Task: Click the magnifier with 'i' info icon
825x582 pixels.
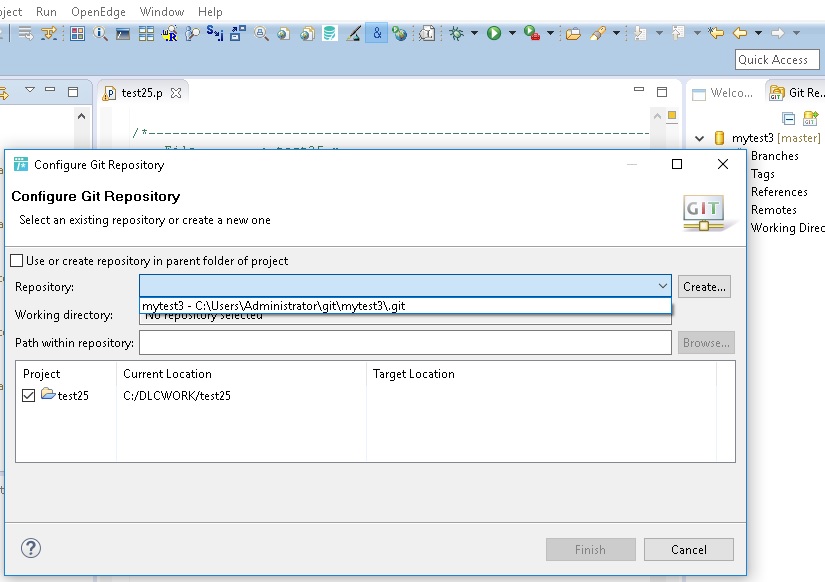Action: coord(100,34)
